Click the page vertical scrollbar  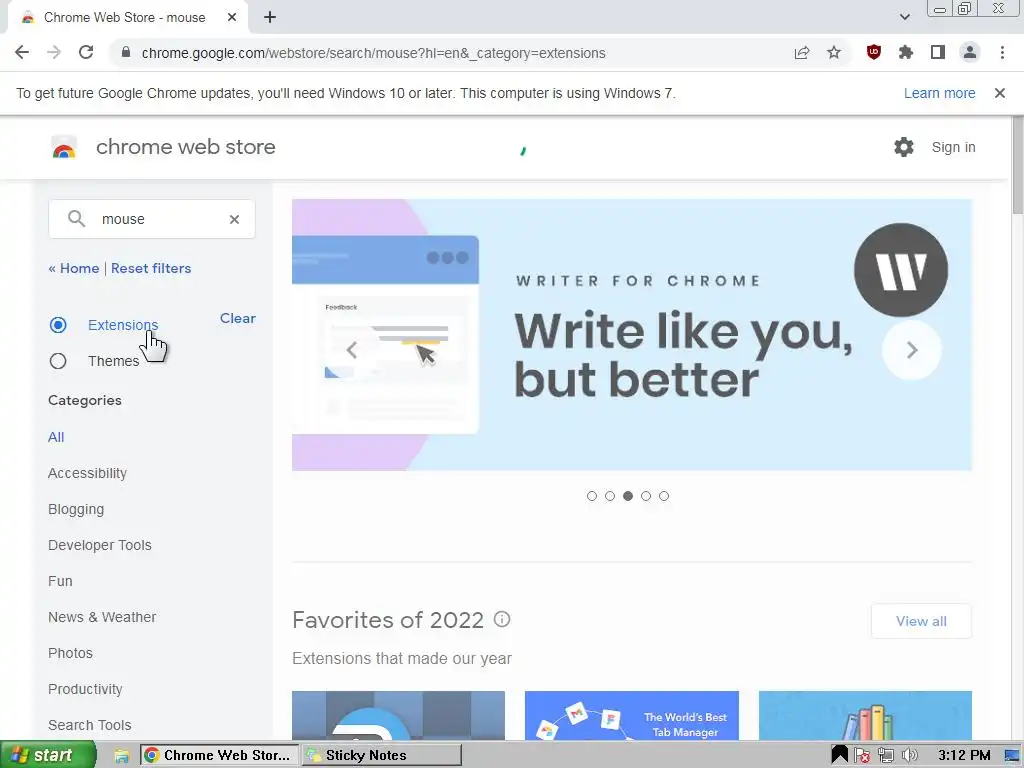click(x=1017, y=165)
